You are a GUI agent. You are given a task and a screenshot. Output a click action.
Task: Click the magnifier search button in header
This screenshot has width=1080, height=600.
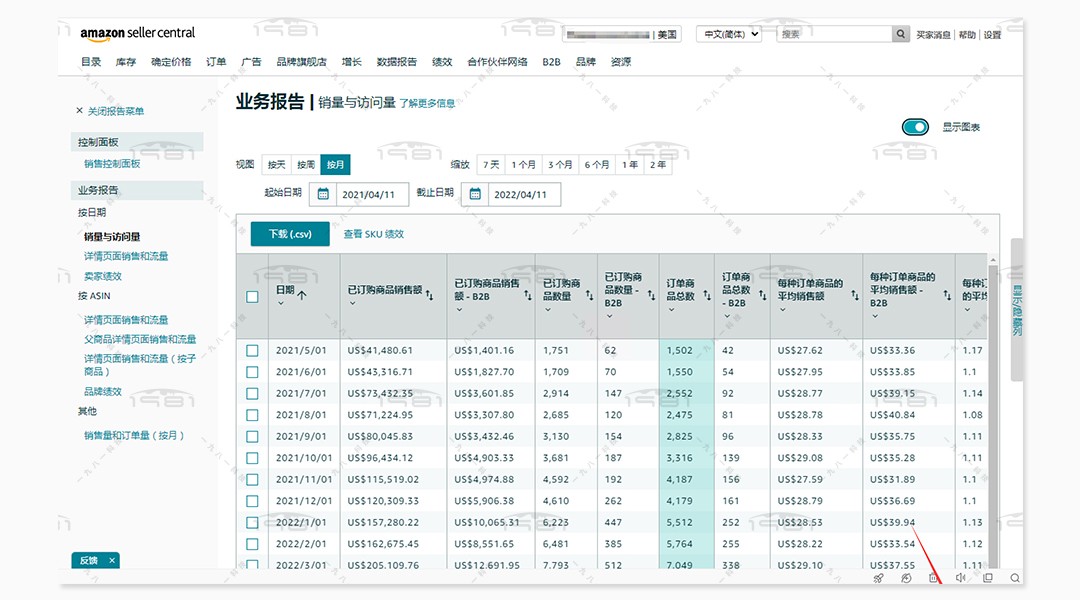900,34
